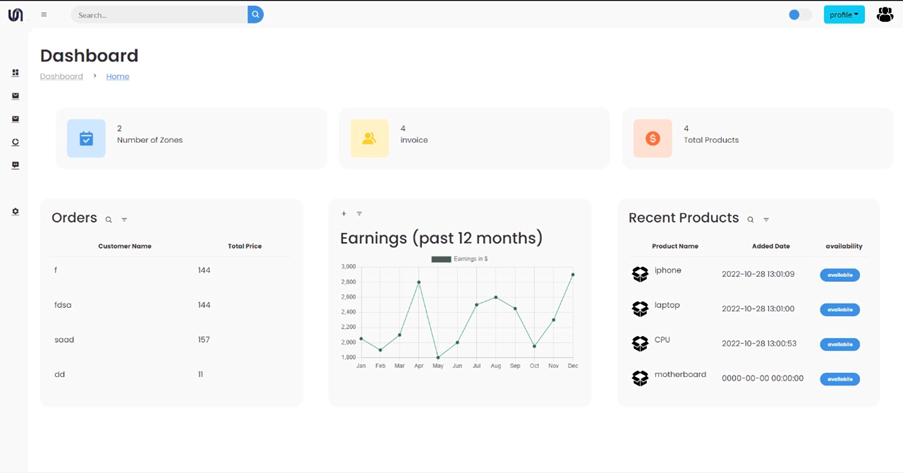Viewport: 903px width, 473px height.
Task: Click sidebar bag icon just below grid icon
Action: (16, 96)
